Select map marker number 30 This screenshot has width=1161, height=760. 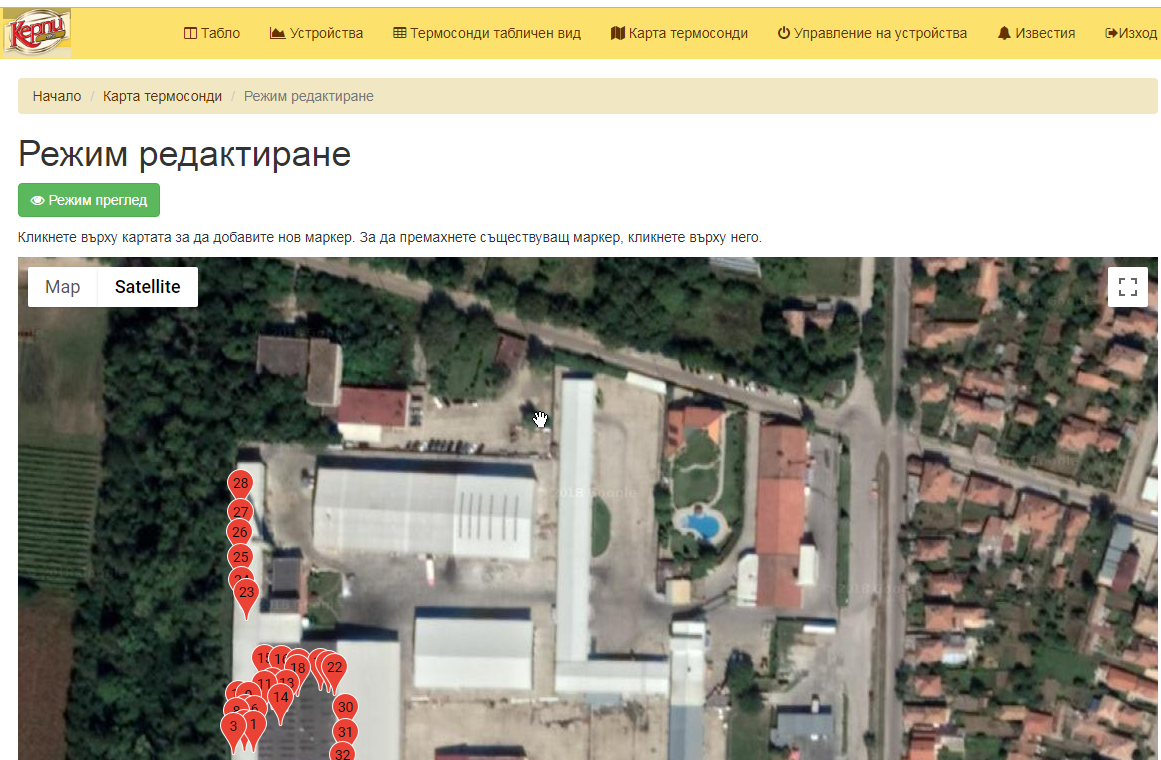345,708
